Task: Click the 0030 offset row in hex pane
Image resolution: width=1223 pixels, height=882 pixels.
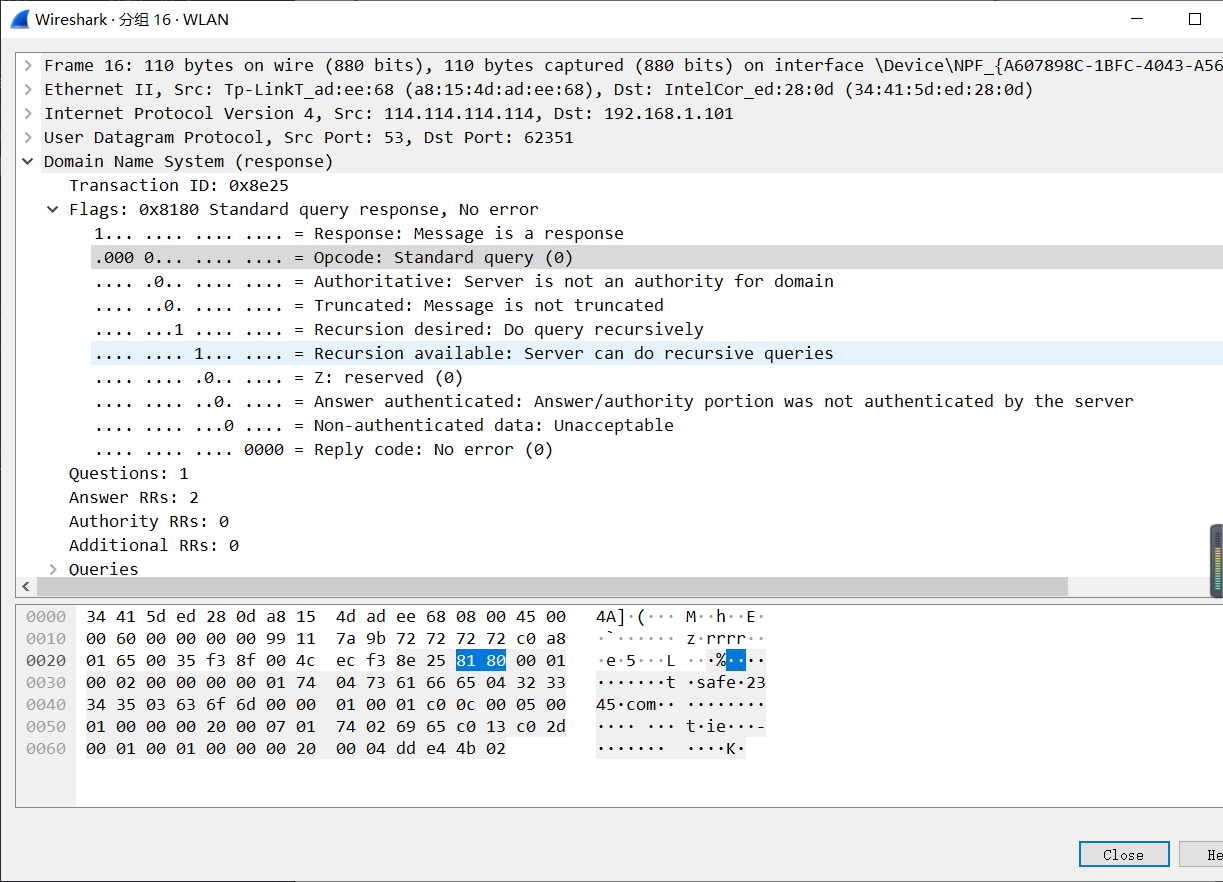Action: pos(46,682)
